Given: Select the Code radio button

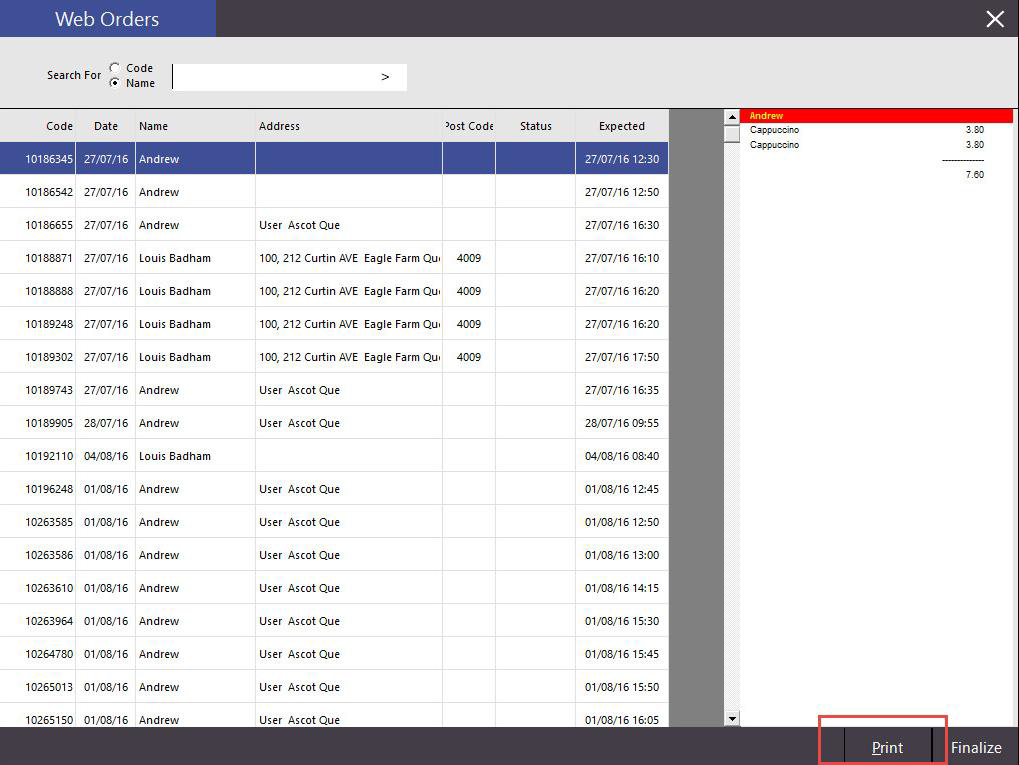Looking at the screenshot, I should (115, 68).
